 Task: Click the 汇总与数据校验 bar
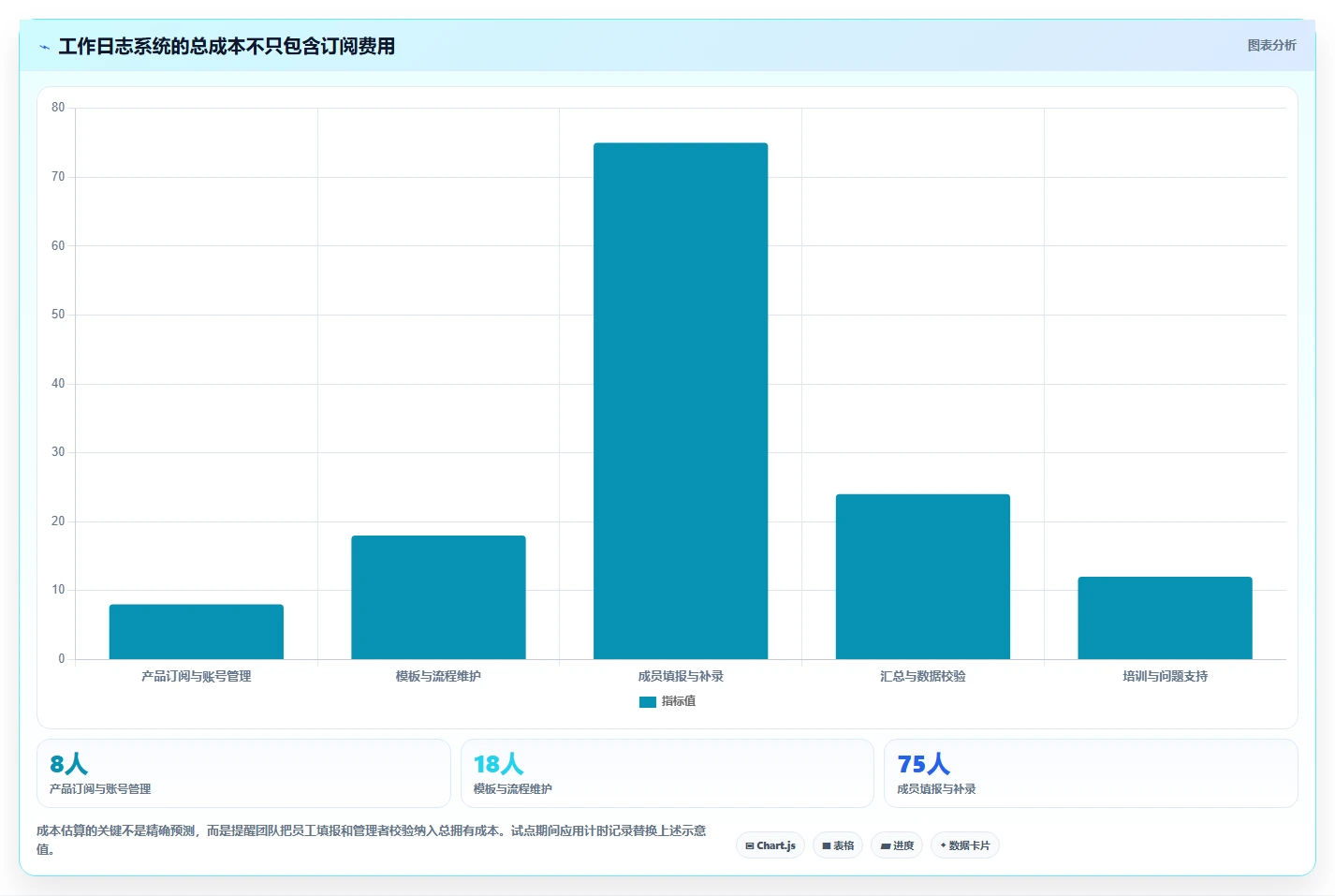(922, 577)
